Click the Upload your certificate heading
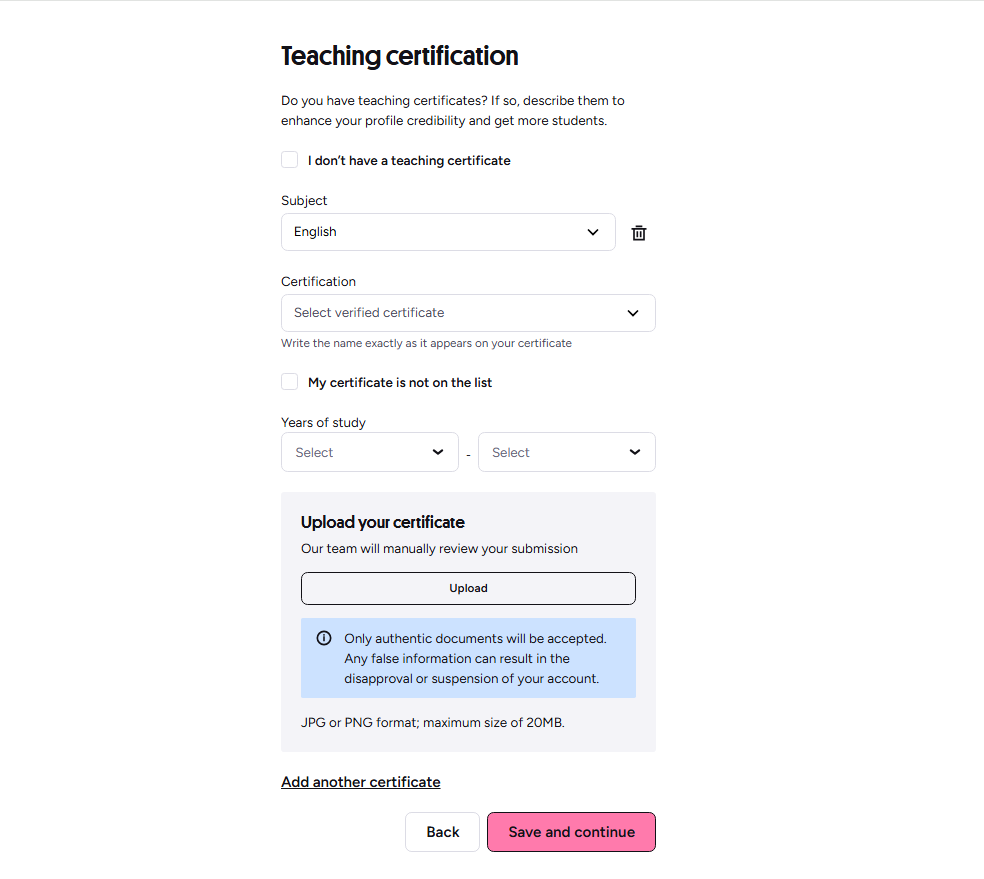984x879 pixels. pyautogui.click(x=383, y=522)
